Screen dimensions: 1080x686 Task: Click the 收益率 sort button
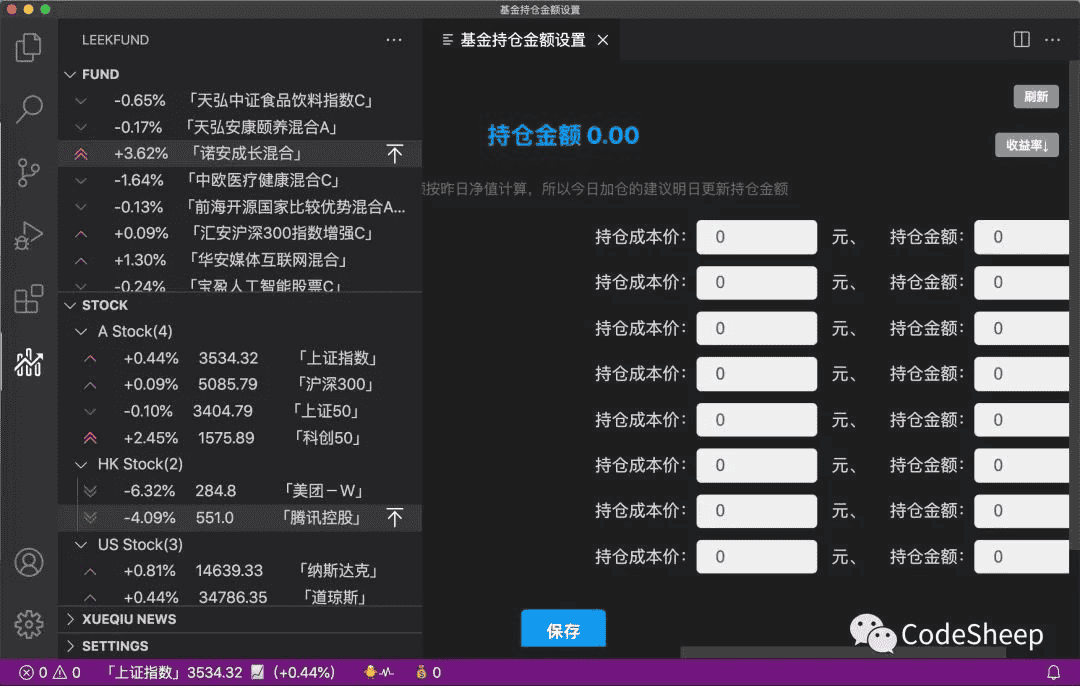[x=1027, y=145]
